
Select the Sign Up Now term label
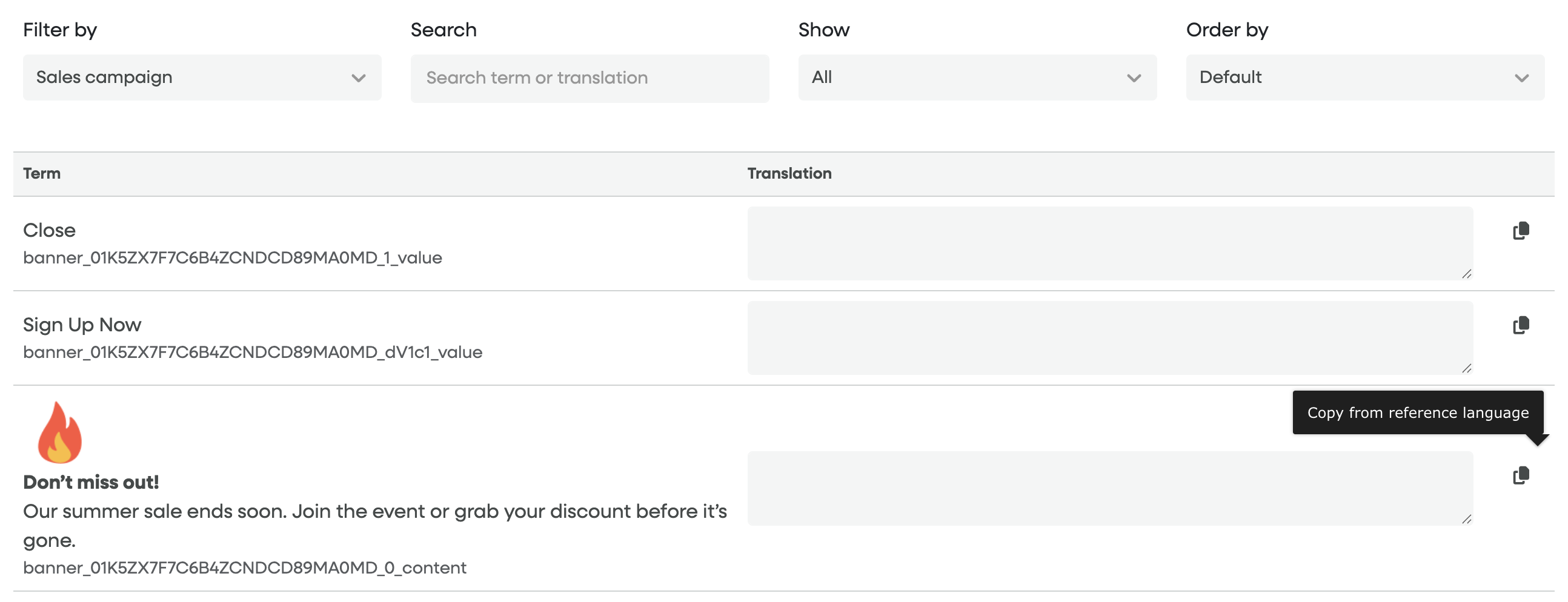tap(82, 325)
